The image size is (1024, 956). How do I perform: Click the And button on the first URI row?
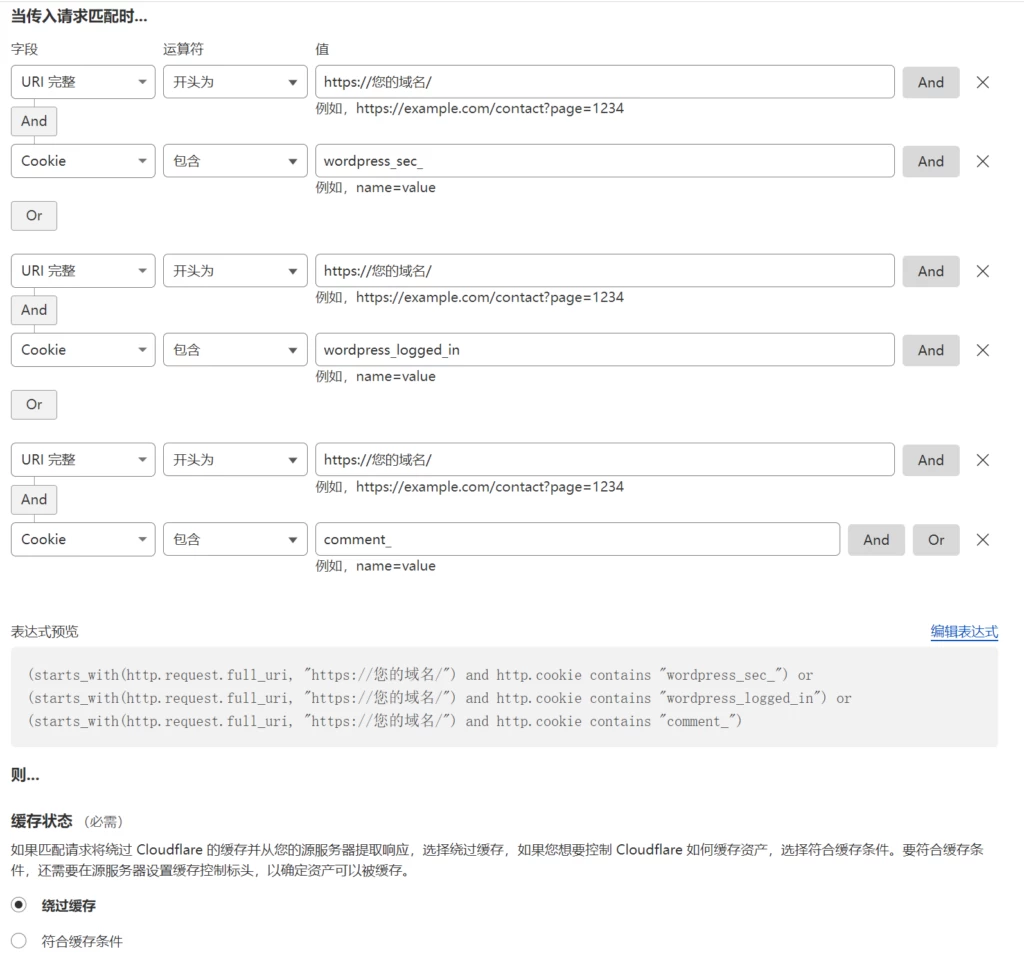pos(930,81)
